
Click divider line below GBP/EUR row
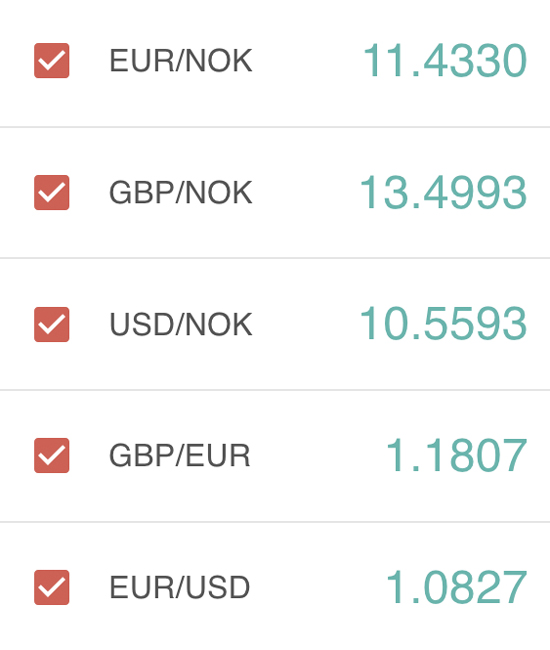click(x=275, y=522)
